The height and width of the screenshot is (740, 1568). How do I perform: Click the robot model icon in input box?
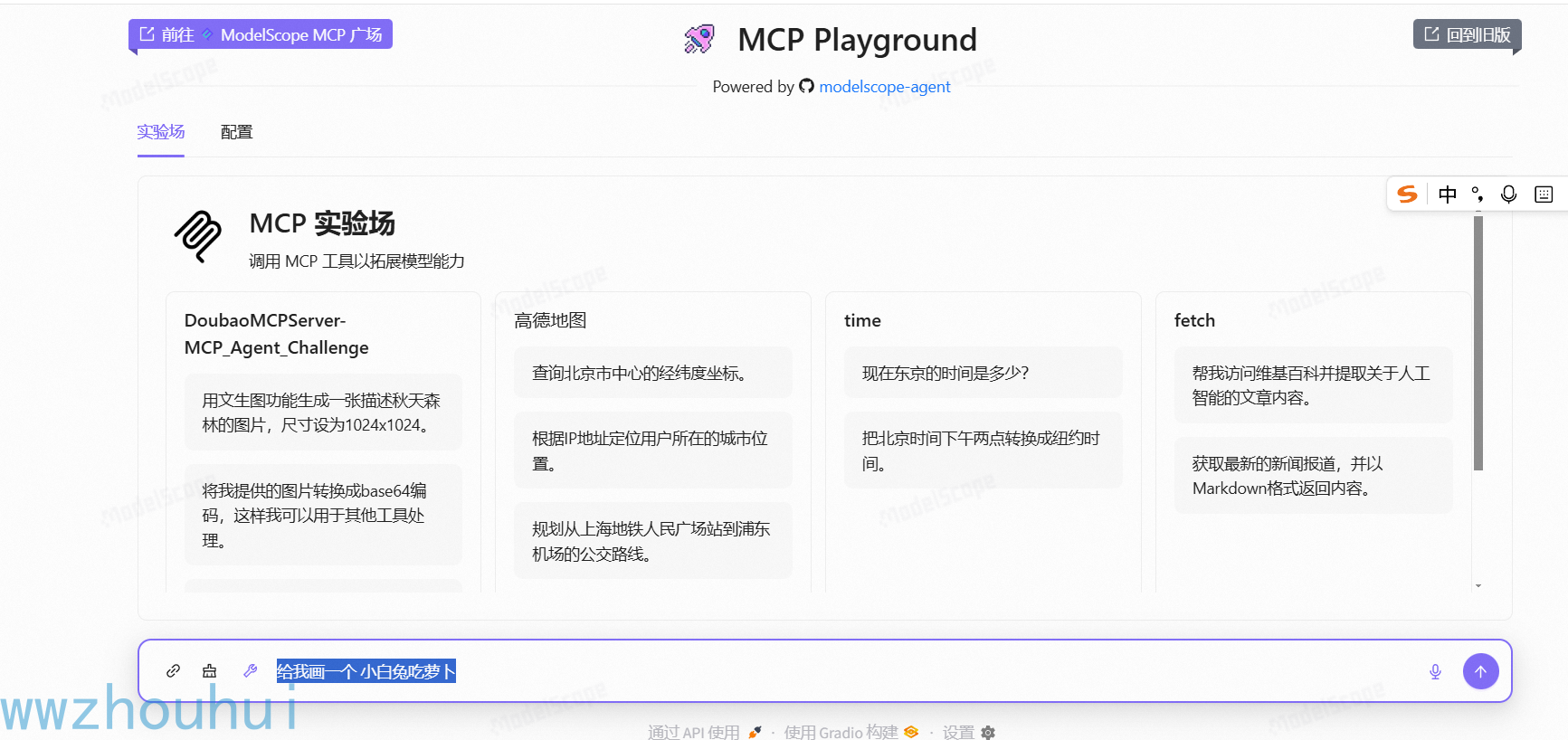(210, 670)
